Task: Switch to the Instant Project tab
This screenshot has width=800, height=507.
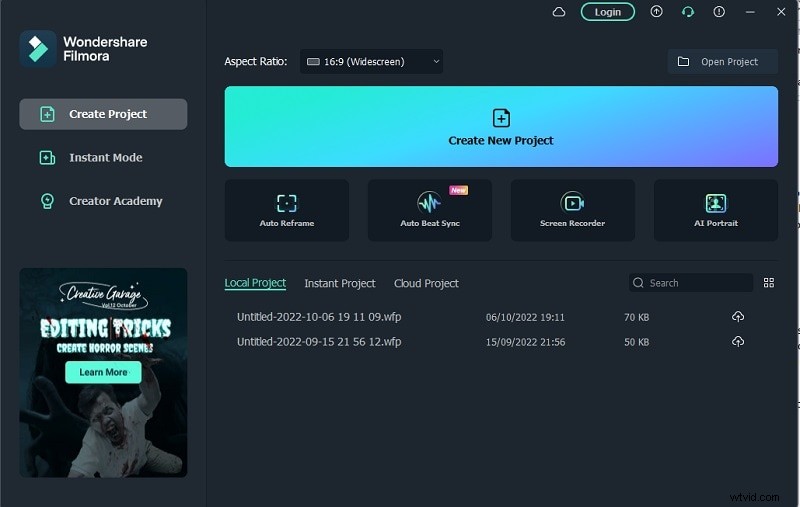Action: (340, 284)
